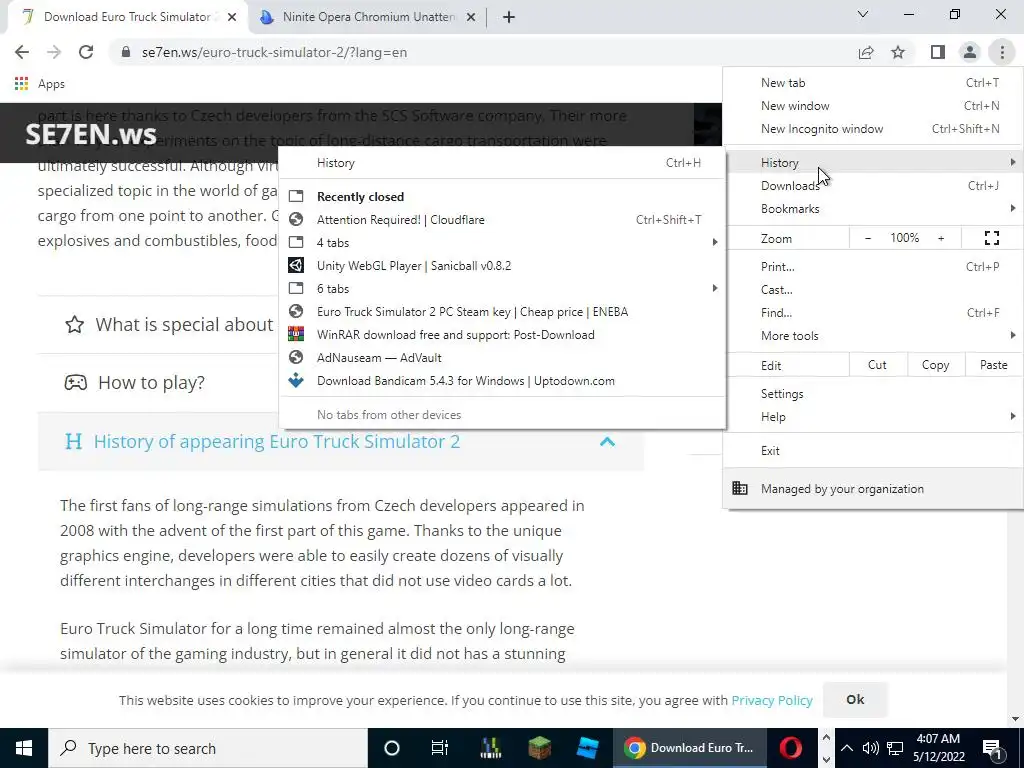Bookmark this page with the star icon
Image resolution: width=1024 pixels, height=768 pixels.
tap(898, 52)
